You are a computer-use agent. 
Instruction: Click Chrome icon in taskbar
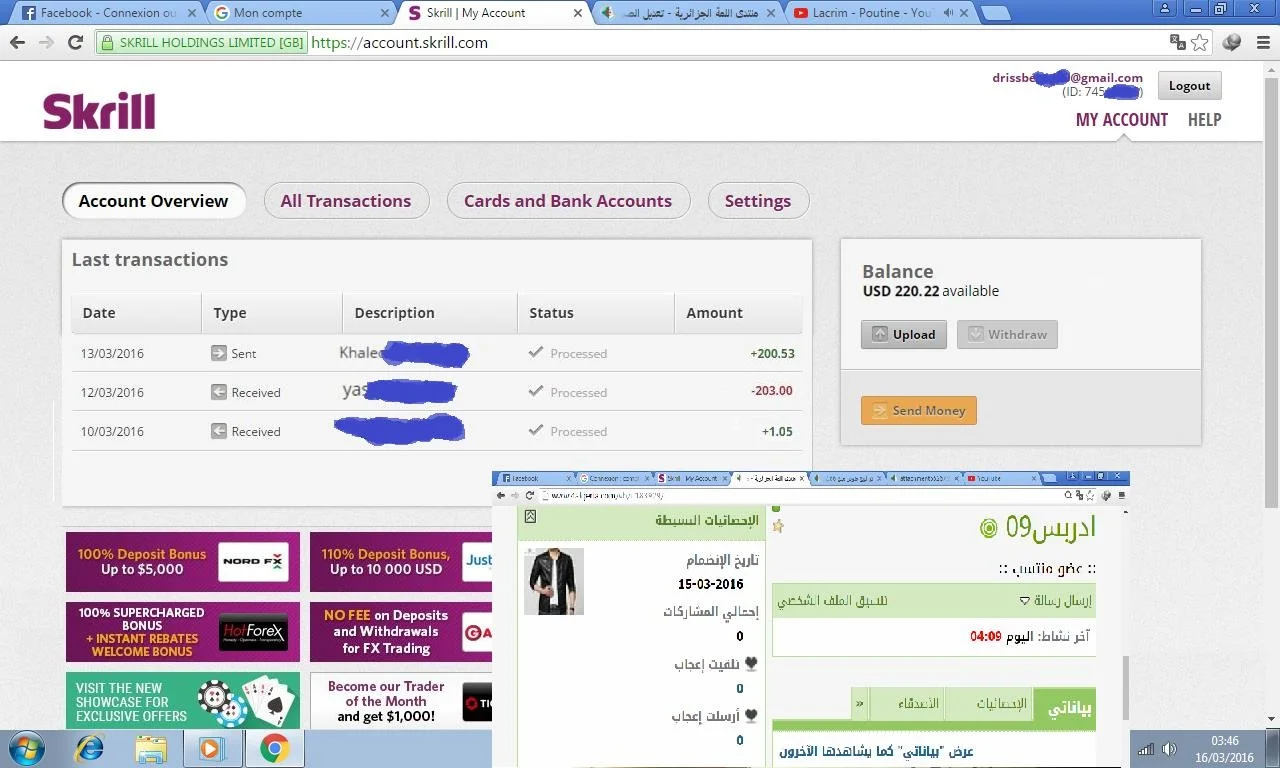275,748
